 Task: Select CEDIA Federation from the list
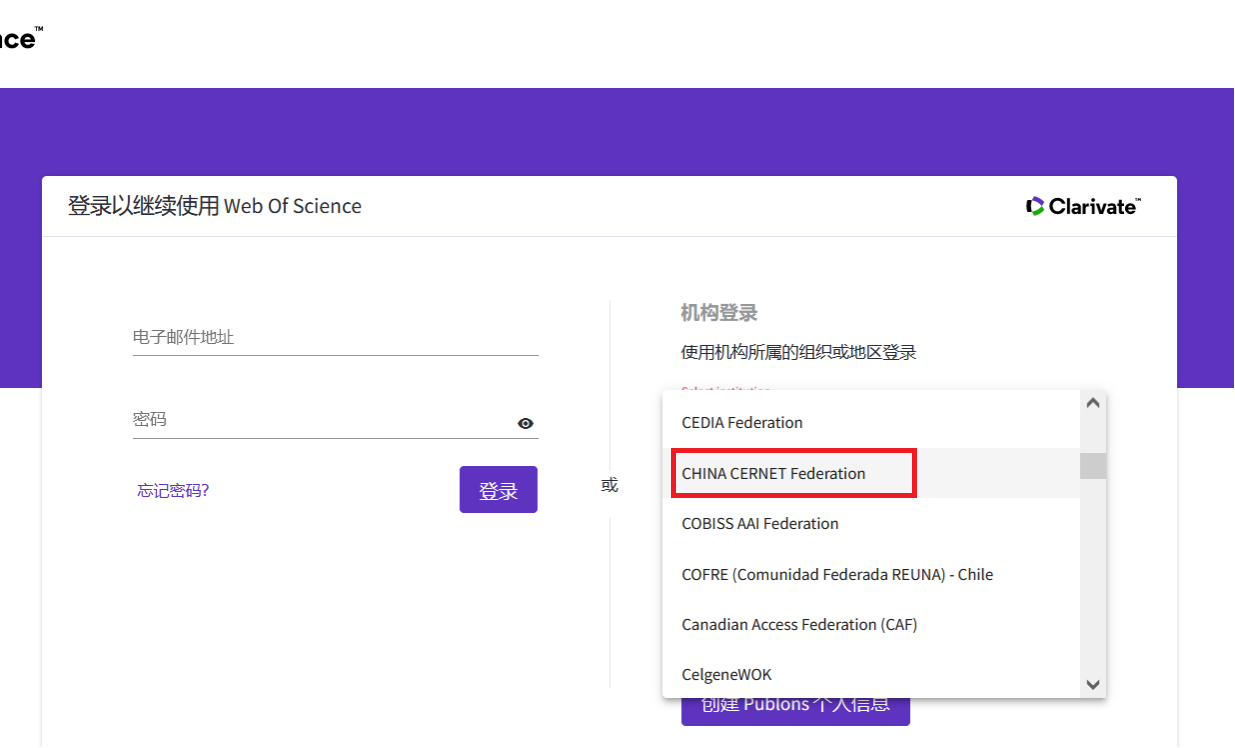point(871,422)
